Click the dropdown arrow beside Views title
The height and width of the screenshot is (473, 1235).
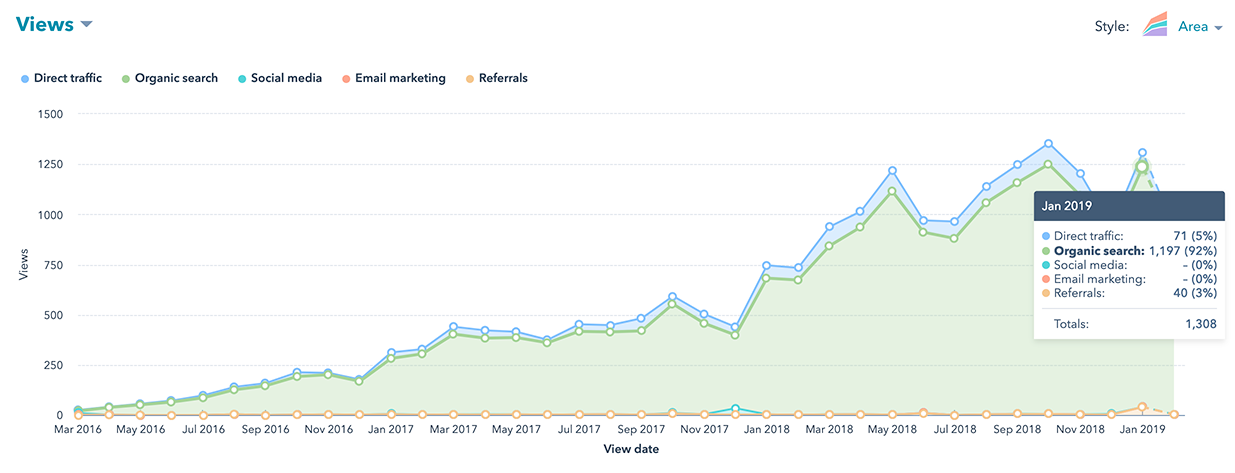[87, 25]
